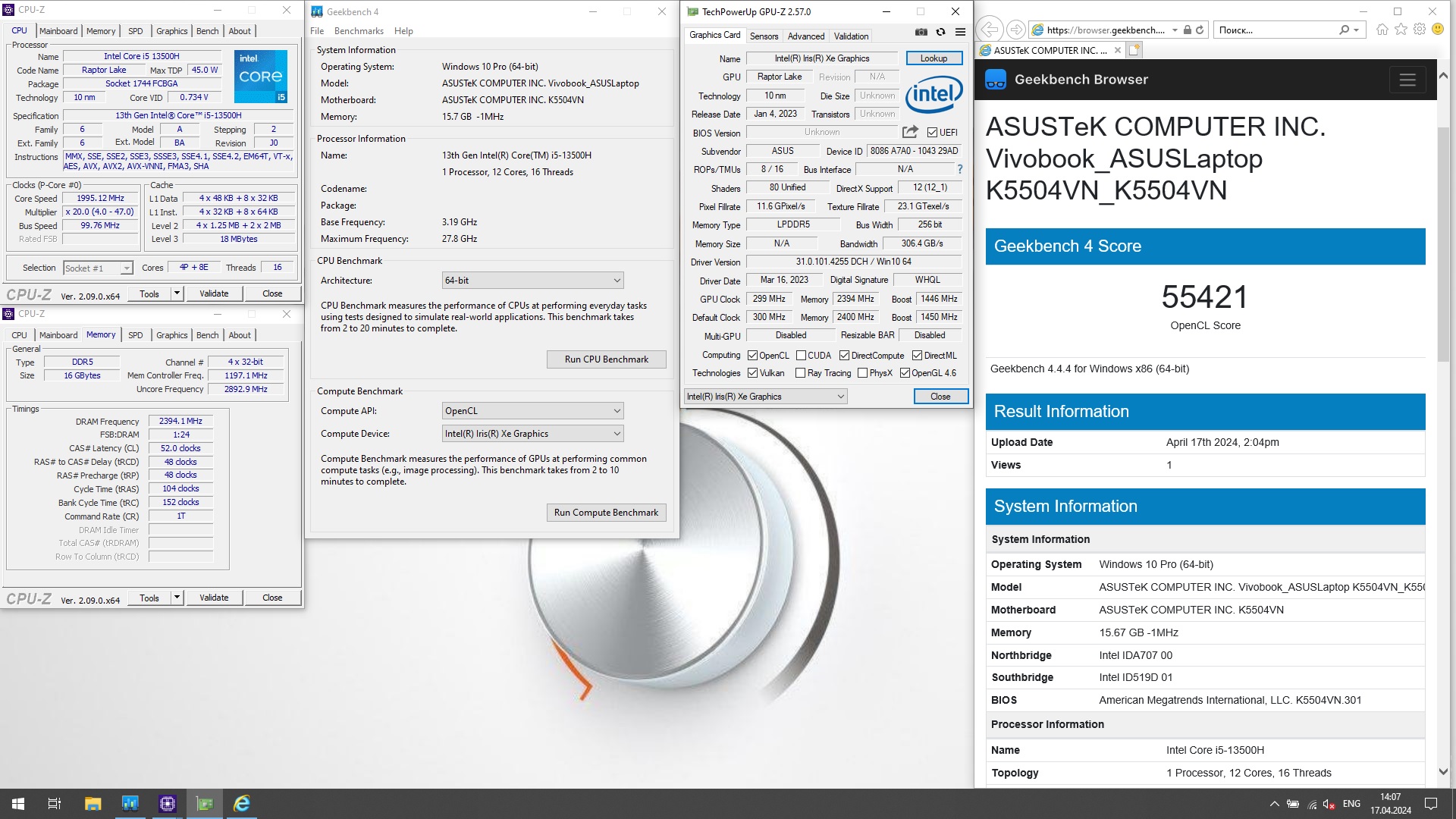The image size is (1456, 819).
Task: Take GPU-Z screenshot with camera icon
Action: [921, 33]
